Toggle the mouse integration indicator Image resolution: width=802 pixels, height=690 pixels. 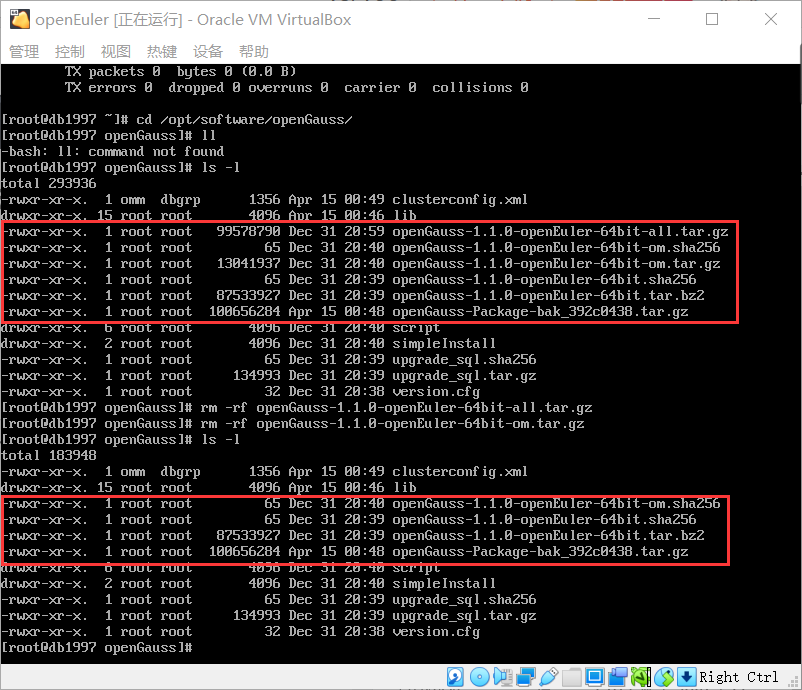[664, 677]
